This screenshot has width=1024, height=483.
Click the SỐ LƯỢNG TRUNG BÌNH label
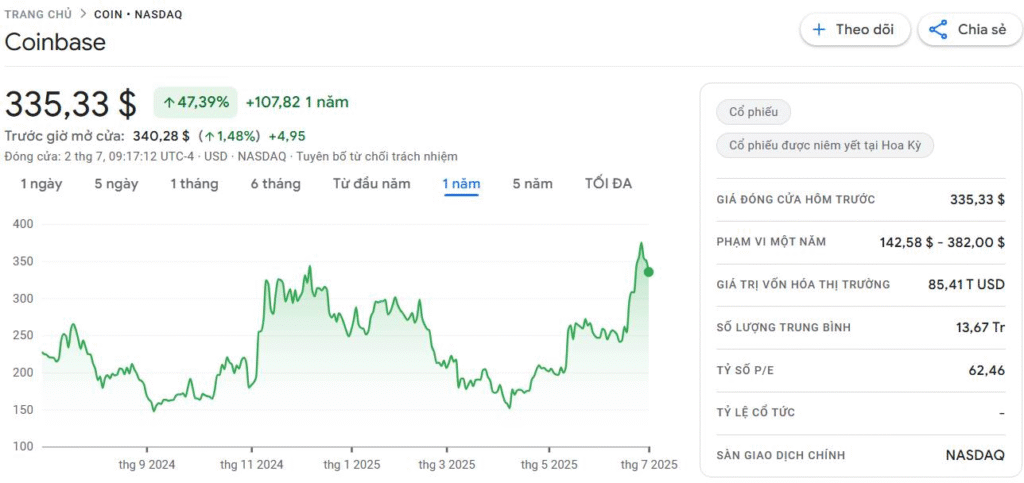tap(784, 328)
